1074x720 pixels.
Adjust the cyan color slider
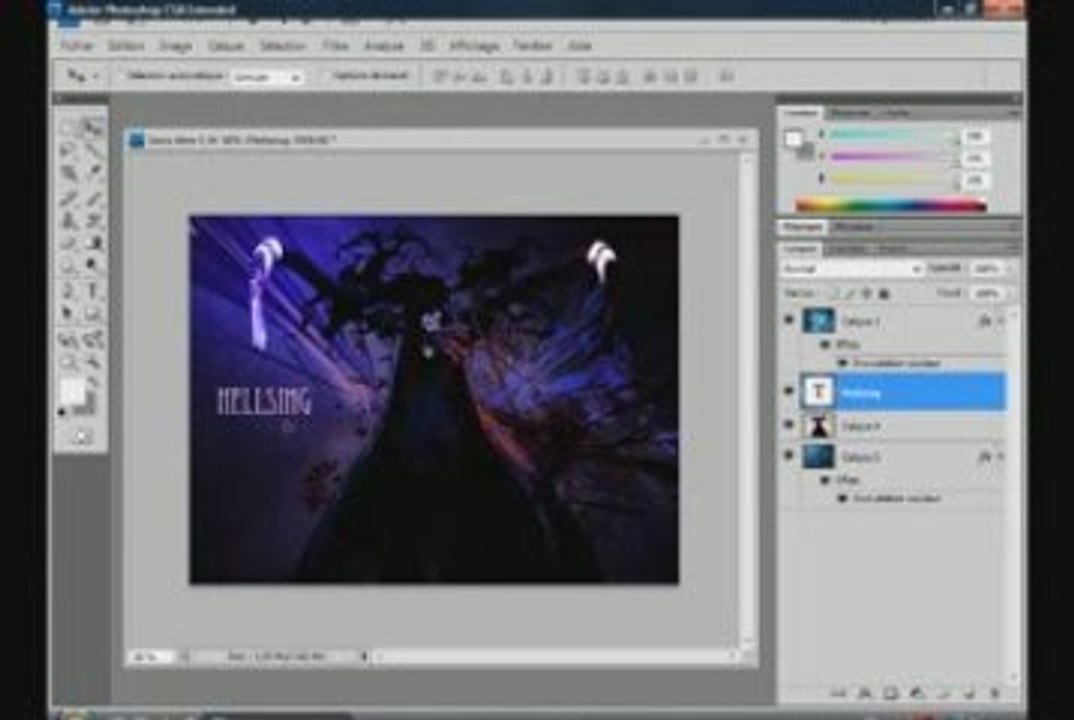(893, 136)
